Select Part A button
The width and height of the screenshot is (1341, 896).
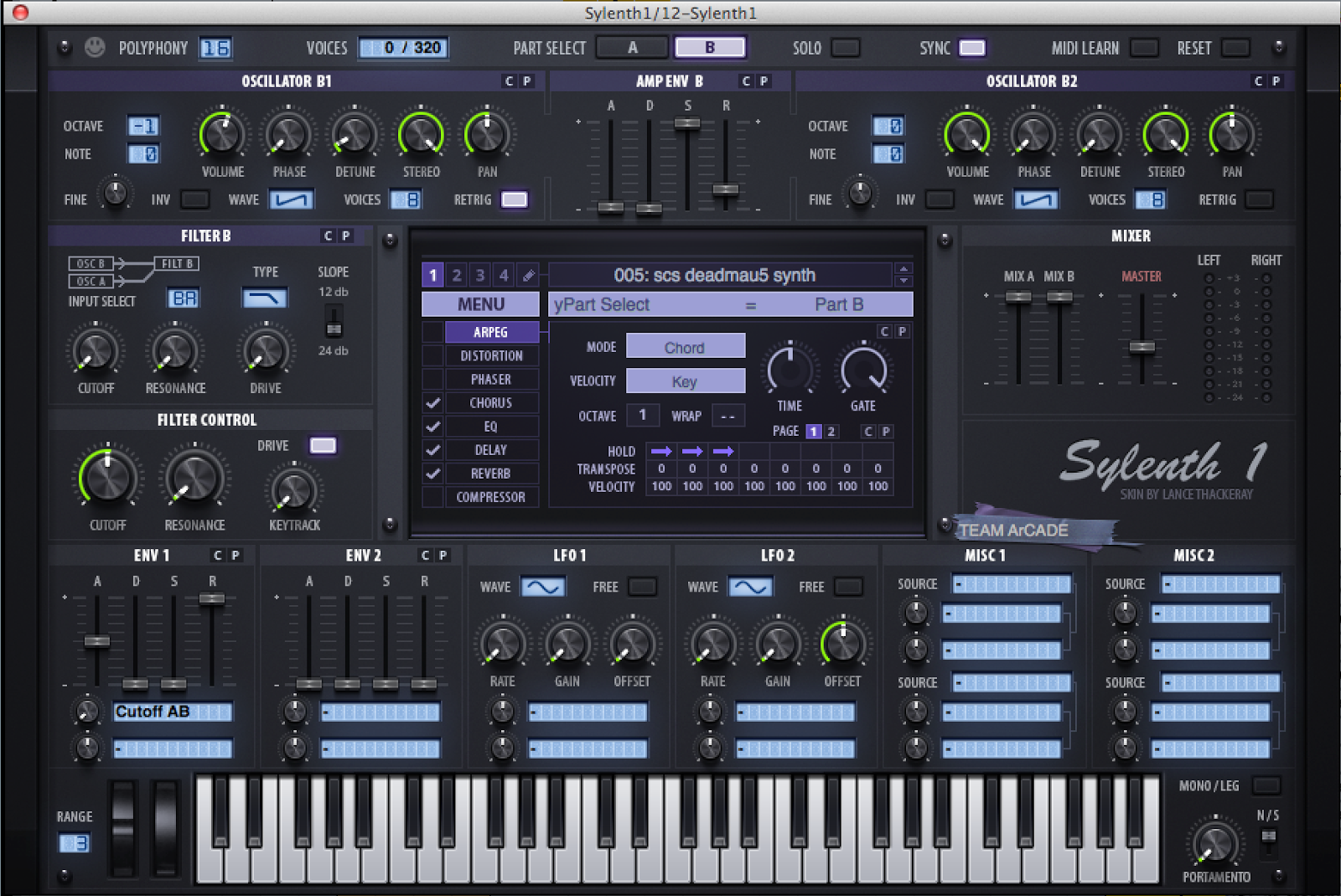point(633,48)
